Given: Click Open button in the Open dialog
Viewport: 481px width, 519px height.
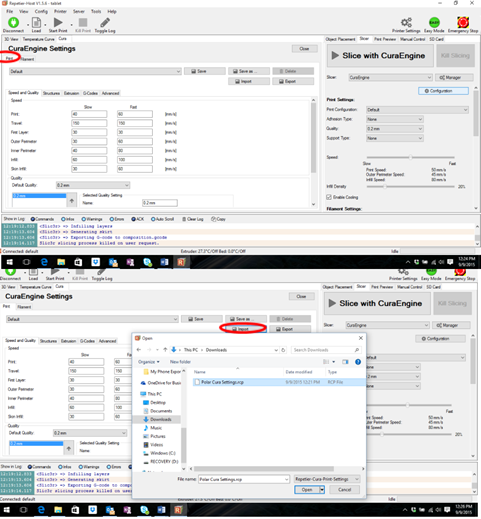Looking at the screenshot, I should tap(307, 490).
